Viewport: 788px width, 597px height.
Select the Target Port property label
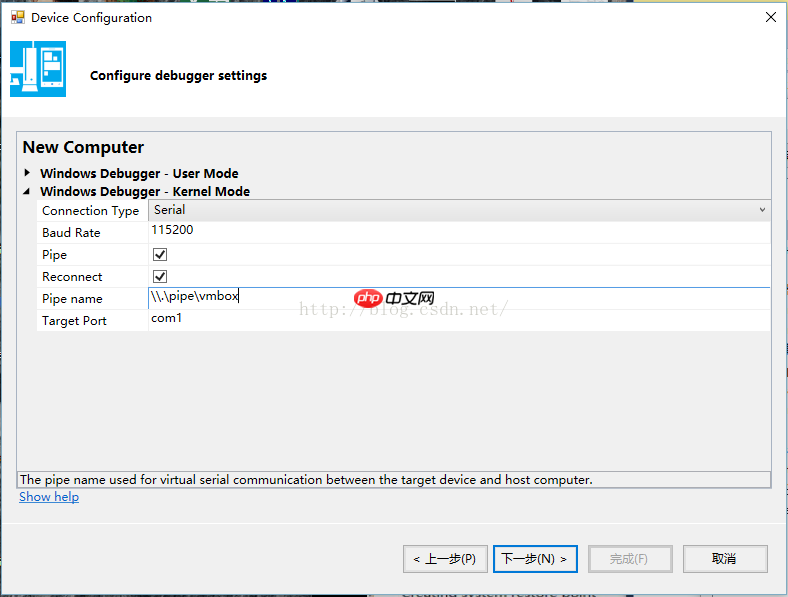pos(74,321)
